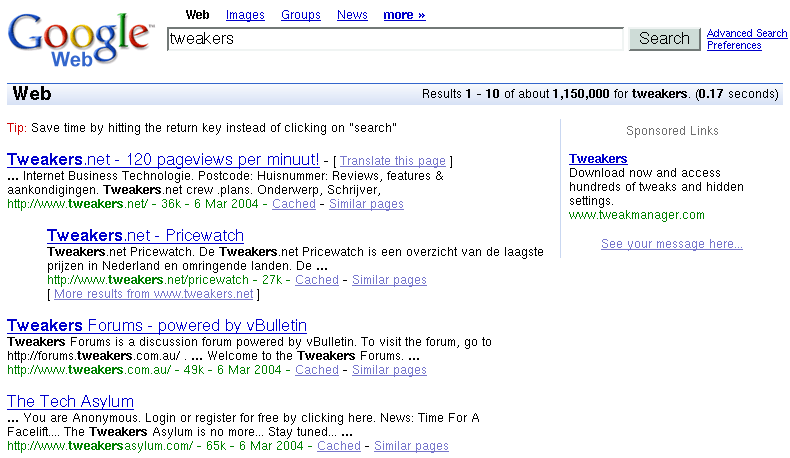Click green URL 'http://www.tweakers.net/pricewatch'
This screenshot has width=790, height=458.
(148, 280)
